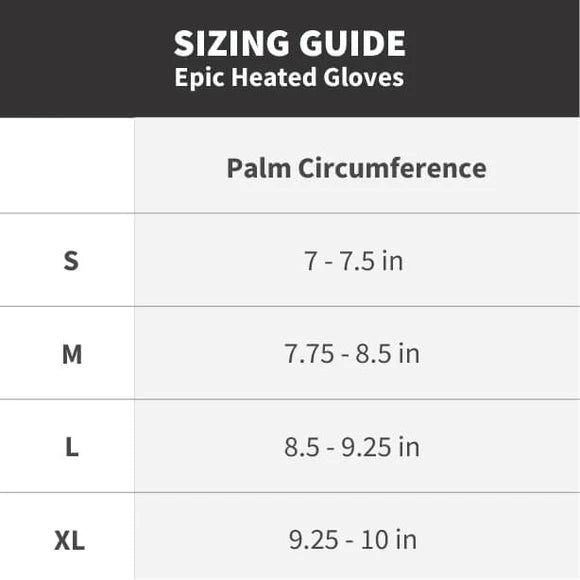Select the XL size label
The height and width of the screenshot is (580, 580).
tap(70, 540)
